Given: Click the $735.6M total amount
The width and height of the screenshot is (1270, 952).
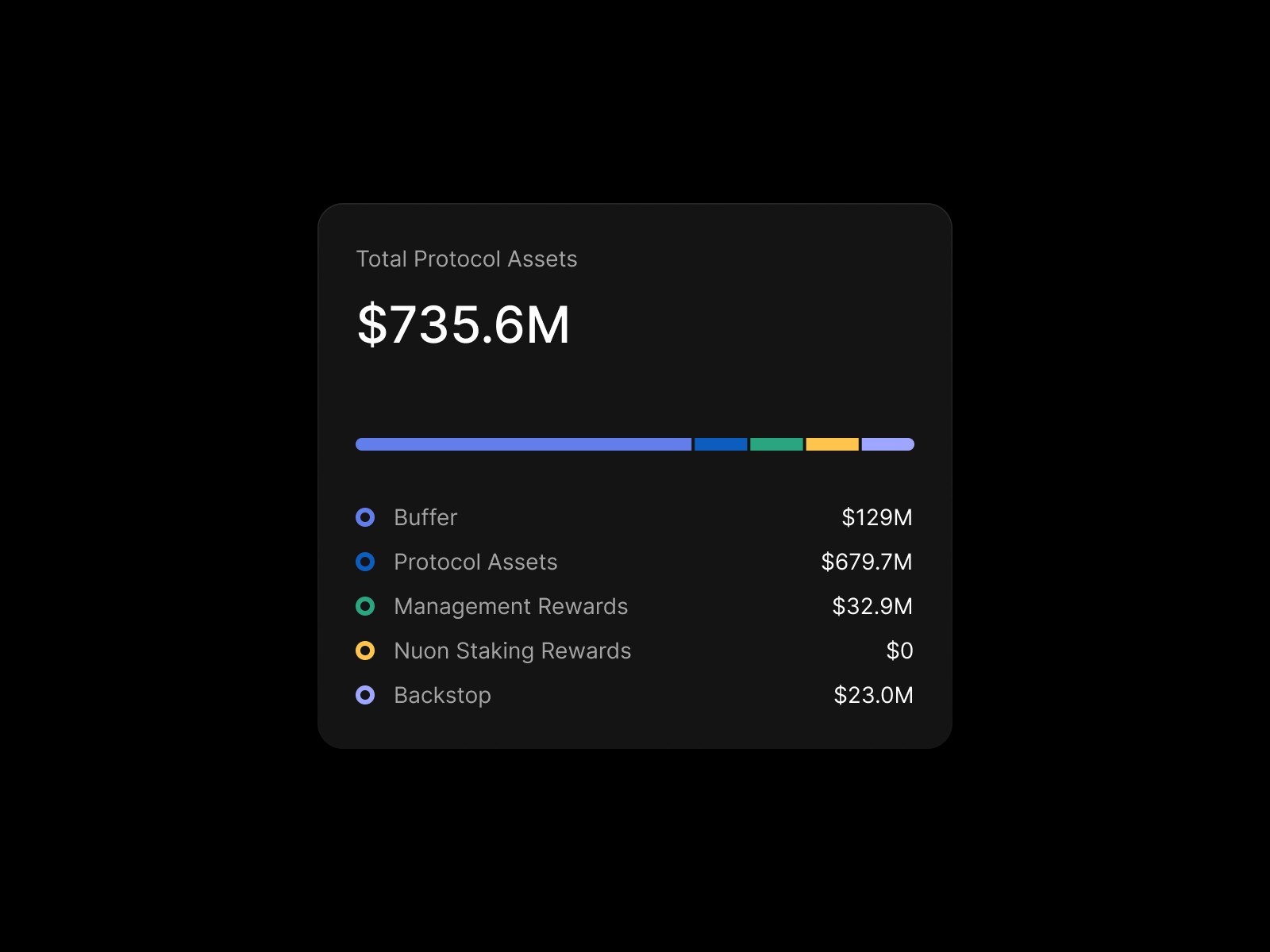Looking at the screenshot, I should click(464, 324).
